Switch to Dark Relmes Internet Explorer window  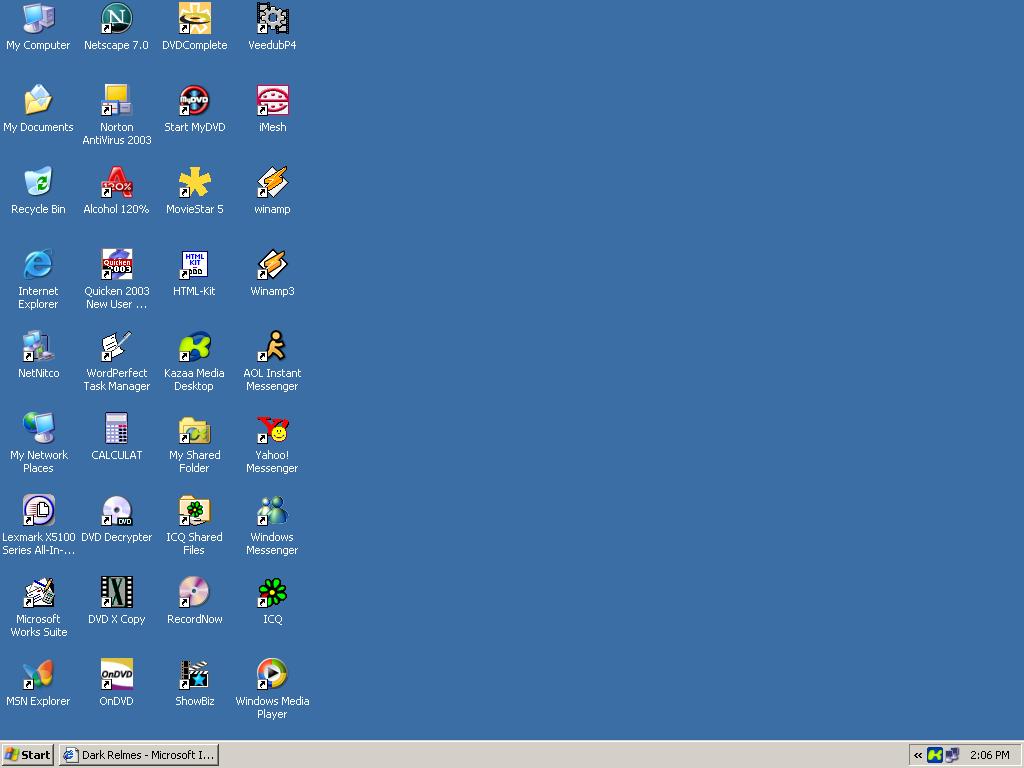pos(138,755)
